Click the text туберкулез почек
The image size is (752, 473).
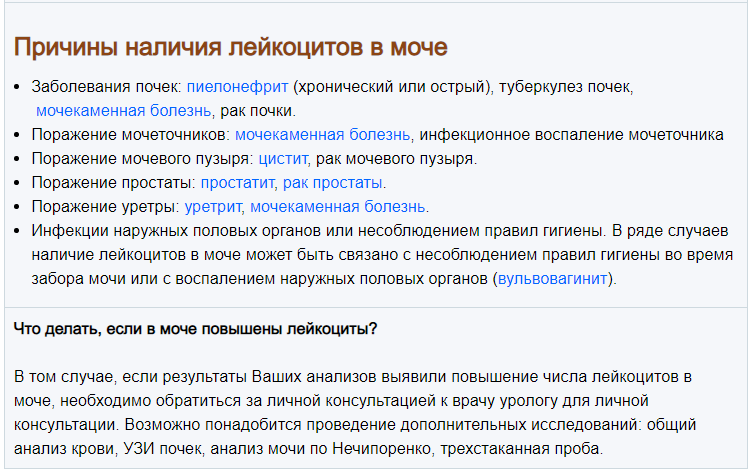tap(566, 87)
